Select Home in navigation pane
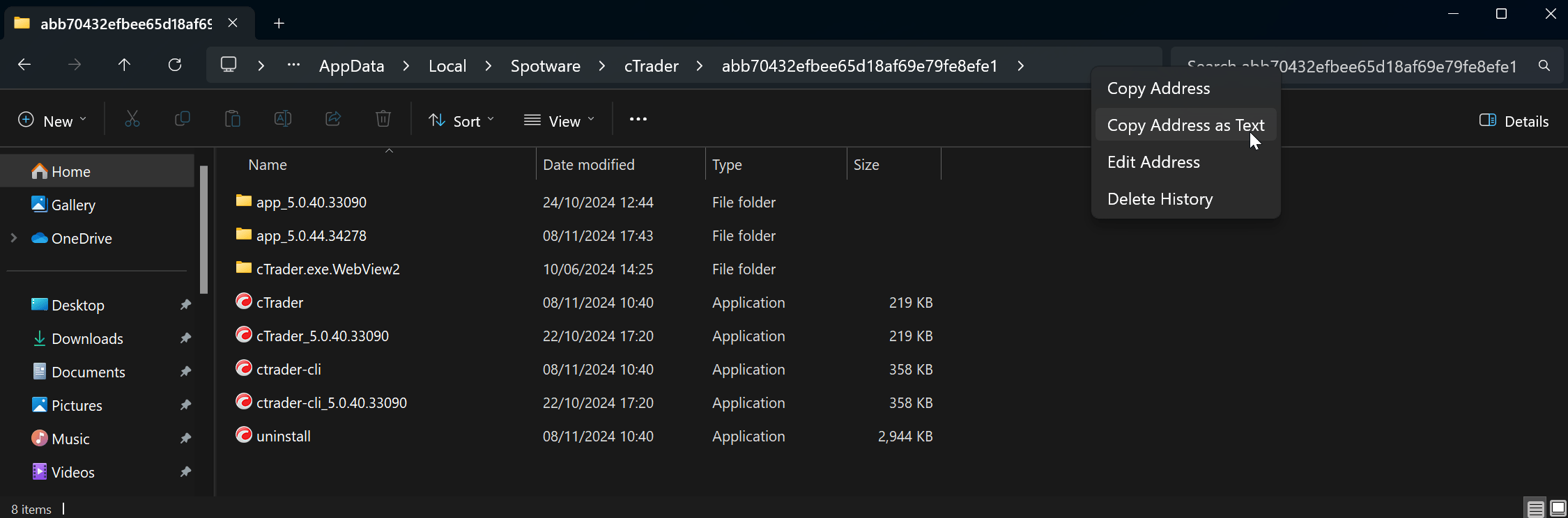 click(98, 171)
